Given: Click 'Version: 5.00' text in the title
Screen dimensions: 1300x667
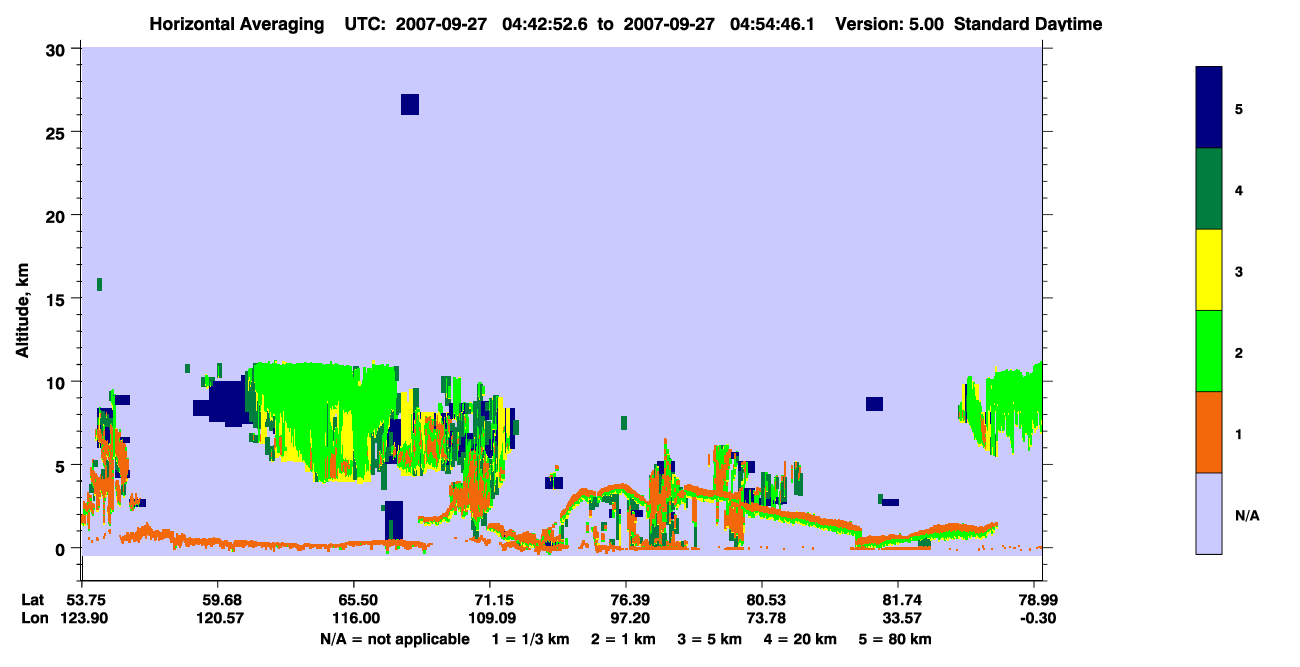Looking at the screenshot, I should tap(889, 24).
